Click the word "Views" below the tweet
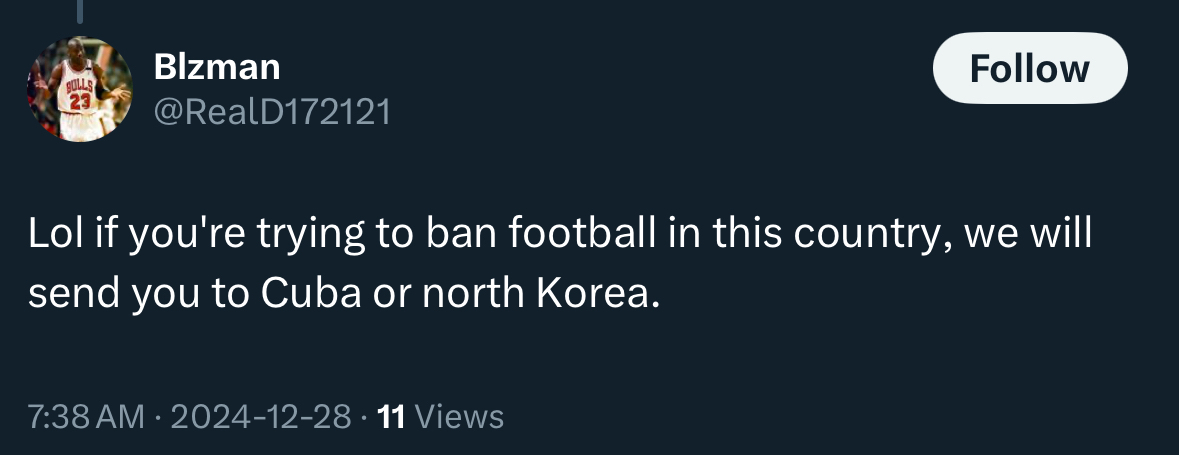 pos(458,416)
